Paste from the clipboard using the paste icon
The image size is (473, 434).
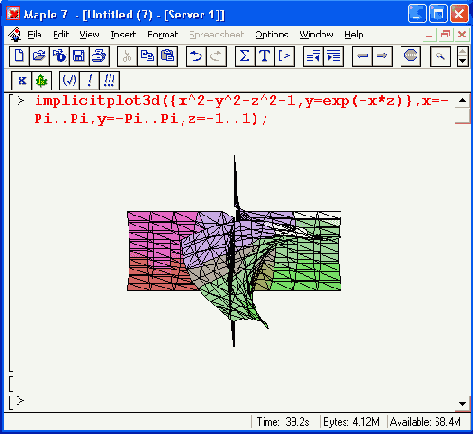click(x=167, y=56)
